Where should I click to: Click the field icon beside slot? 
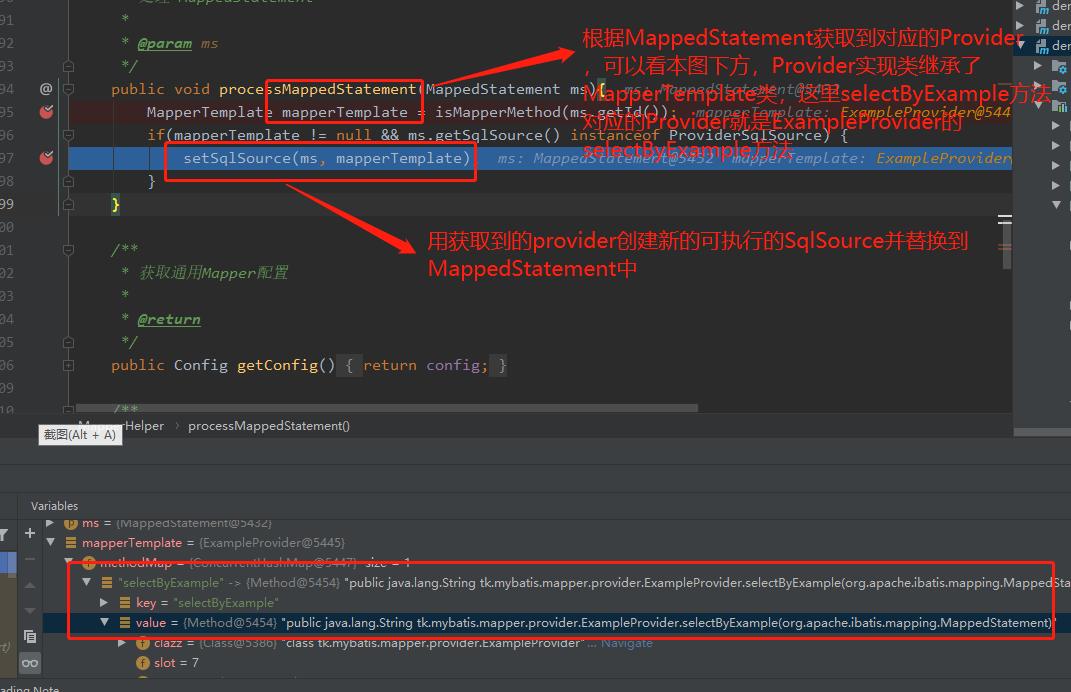tap(143, 663)
